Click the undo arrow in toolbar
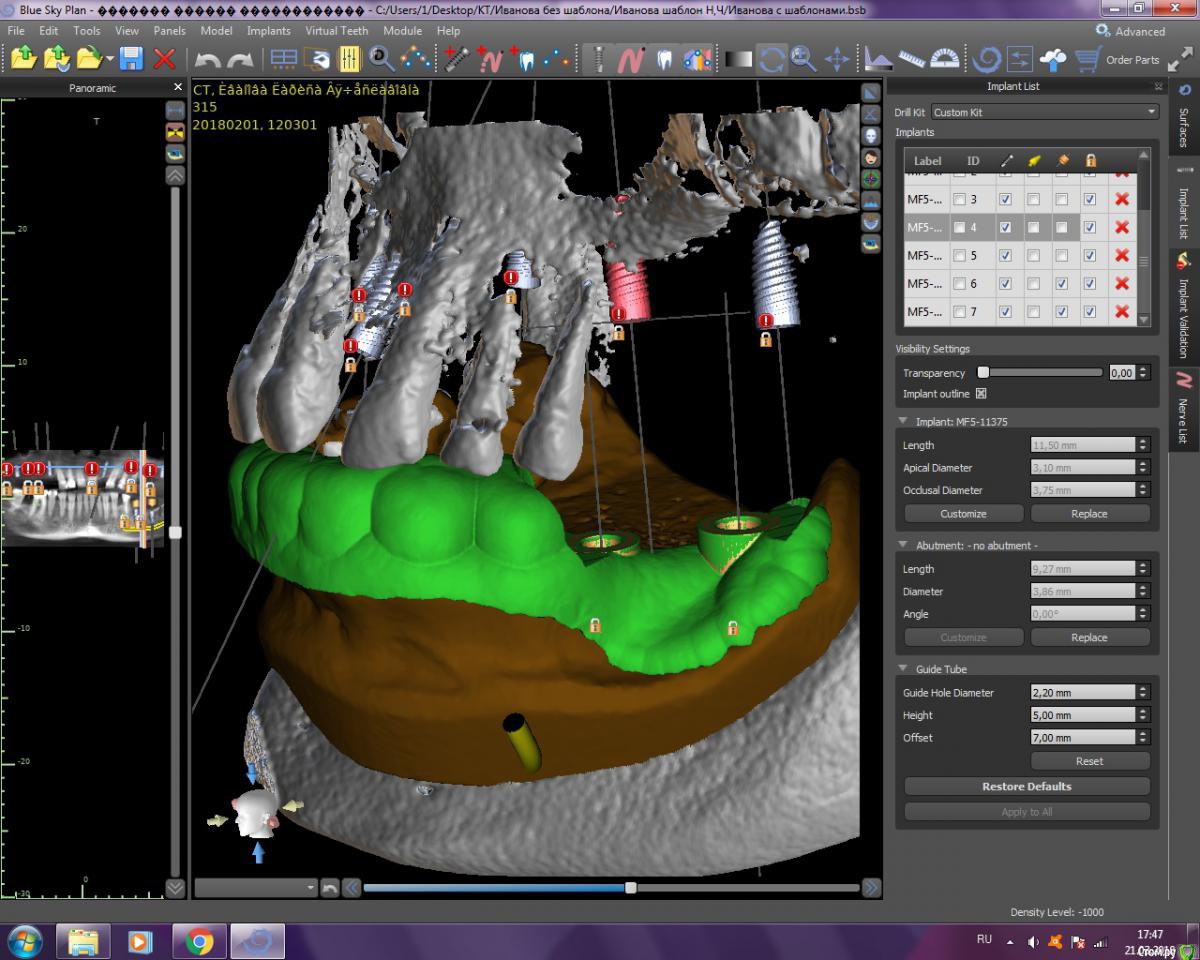Image resolution: width=1200 pixels, height=960 pixels. [208, 60]
